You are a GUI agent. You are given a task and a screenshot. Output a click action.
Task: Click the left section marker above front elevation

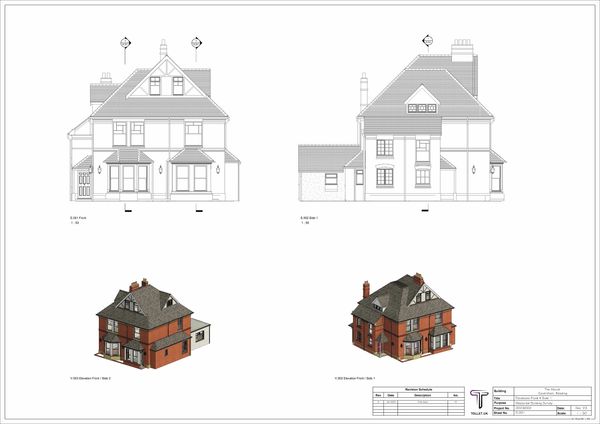pos(125,43)
